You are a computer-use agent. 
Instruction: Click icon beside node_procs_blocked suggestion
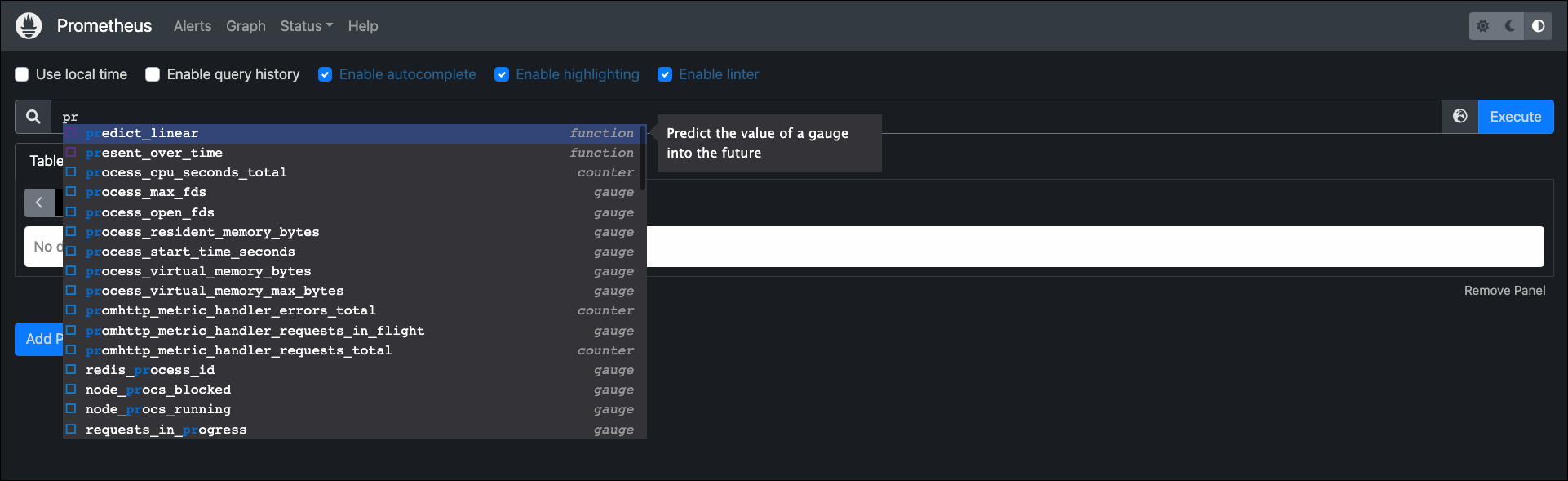point(71,390)
